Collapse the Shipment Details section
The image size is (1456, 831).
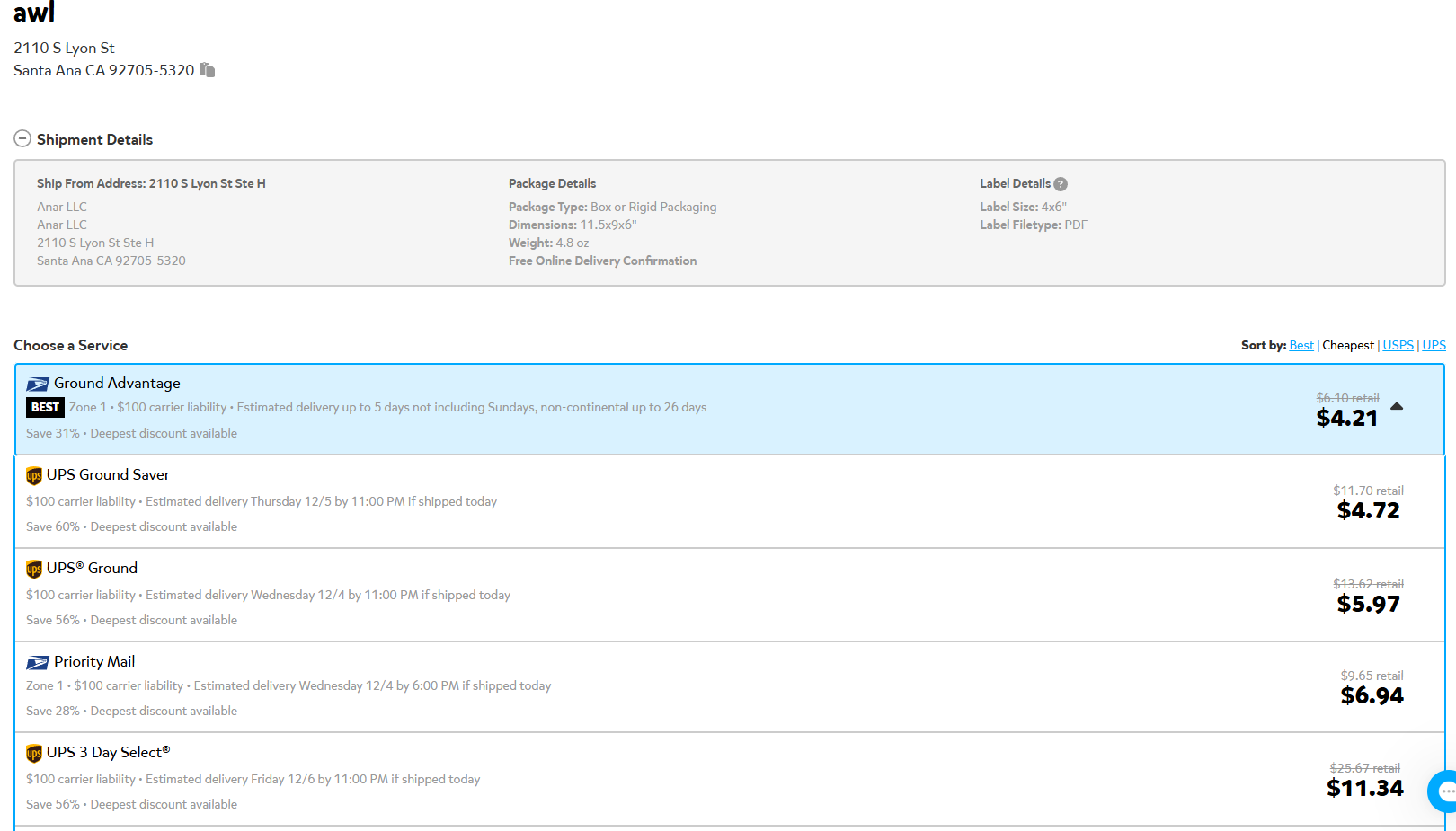(x=22, y=139)
